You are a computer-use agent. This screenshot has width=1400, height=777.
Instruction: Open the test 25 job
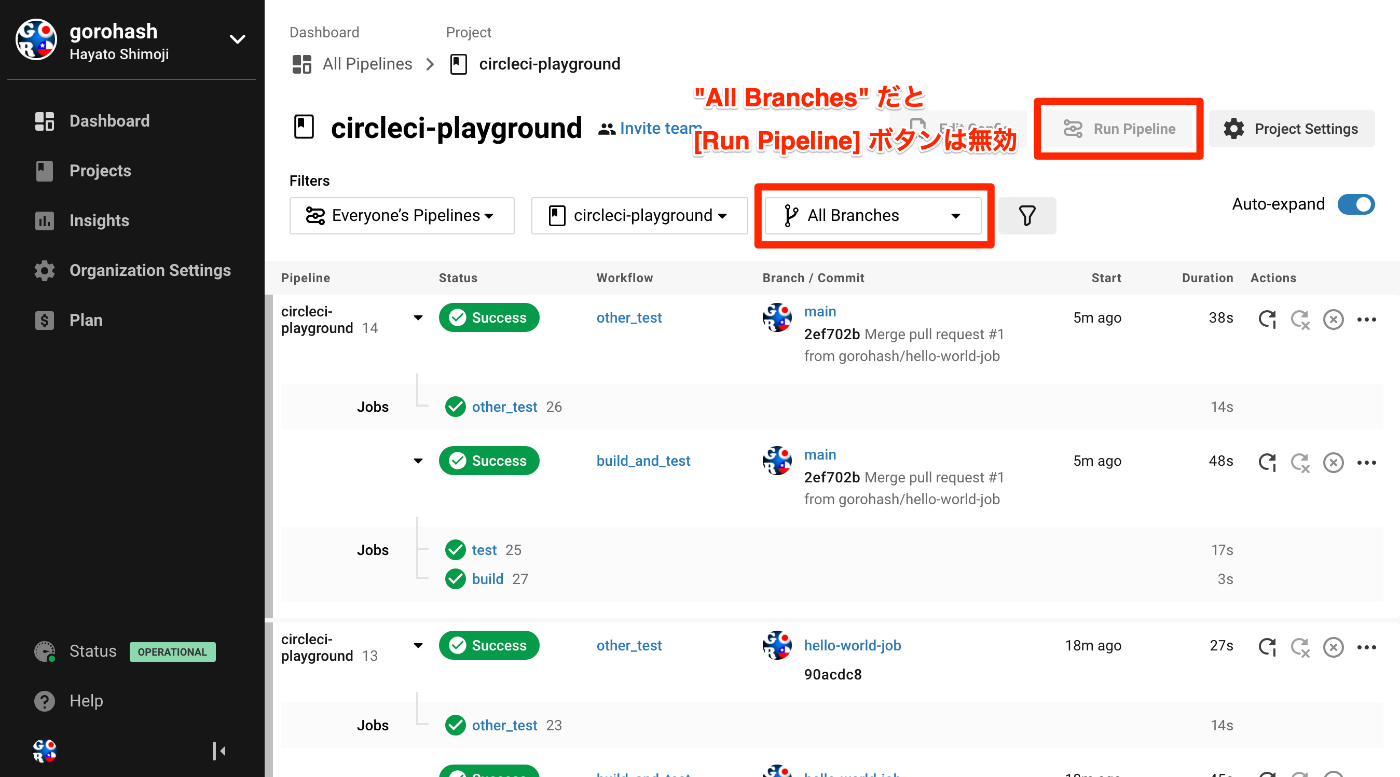(484, 550)
